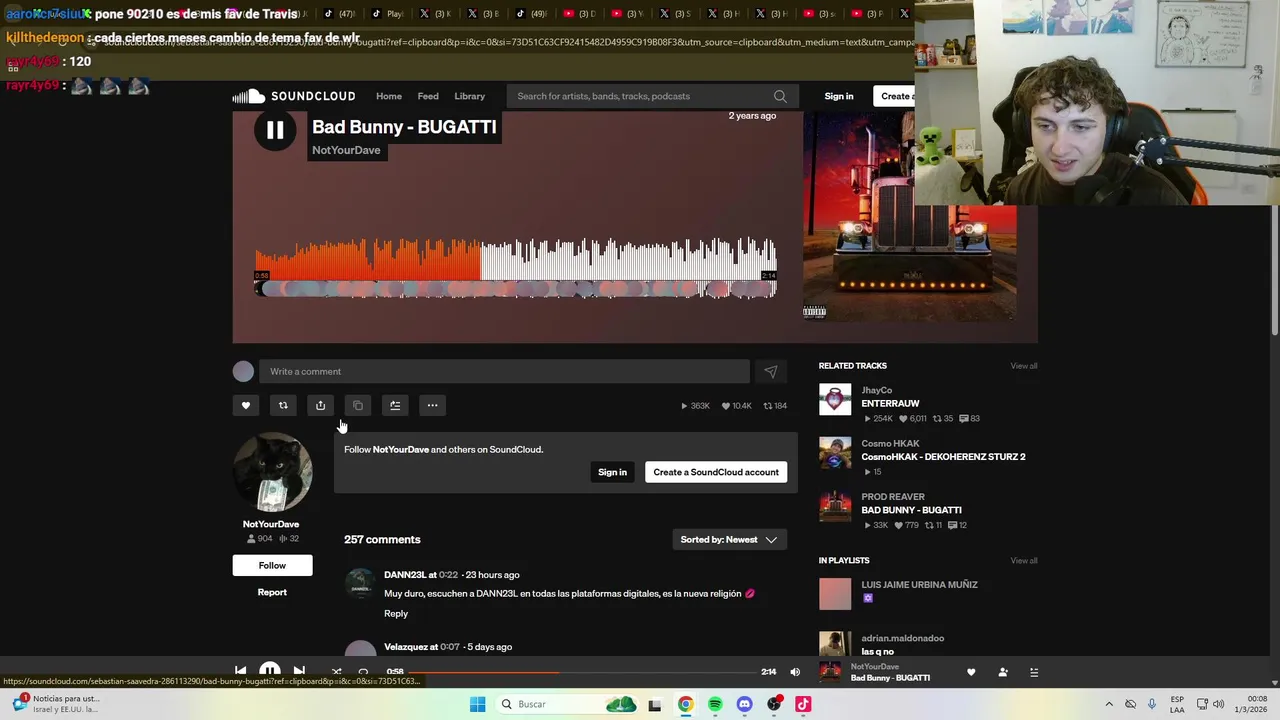Open Discord from the taskbar

pyautogui.click(x=744, y=704)
